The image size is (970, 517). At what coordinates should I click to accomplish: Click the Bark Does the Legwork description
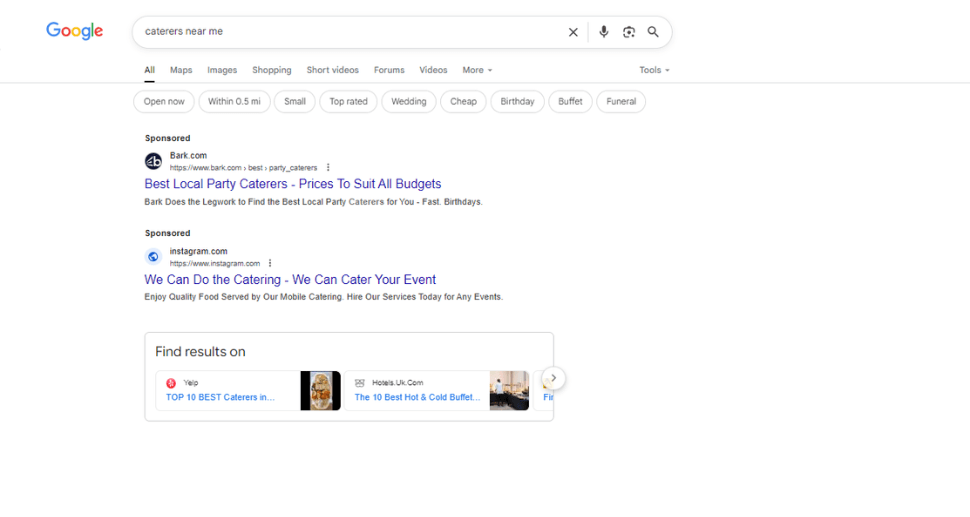click(x=314, y=202)
